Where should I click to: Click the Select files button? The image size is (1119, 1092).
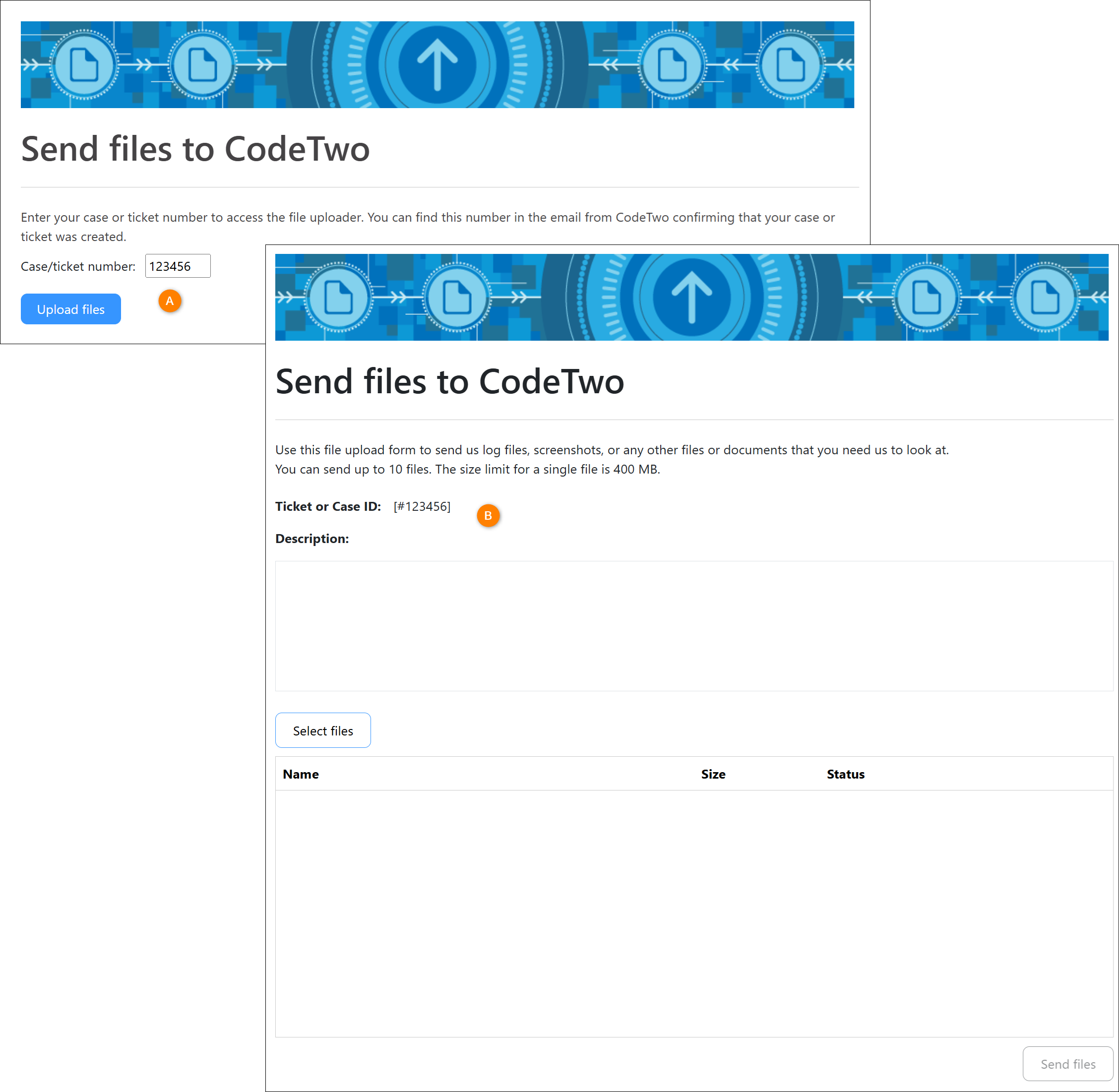[x=323, y=730]
